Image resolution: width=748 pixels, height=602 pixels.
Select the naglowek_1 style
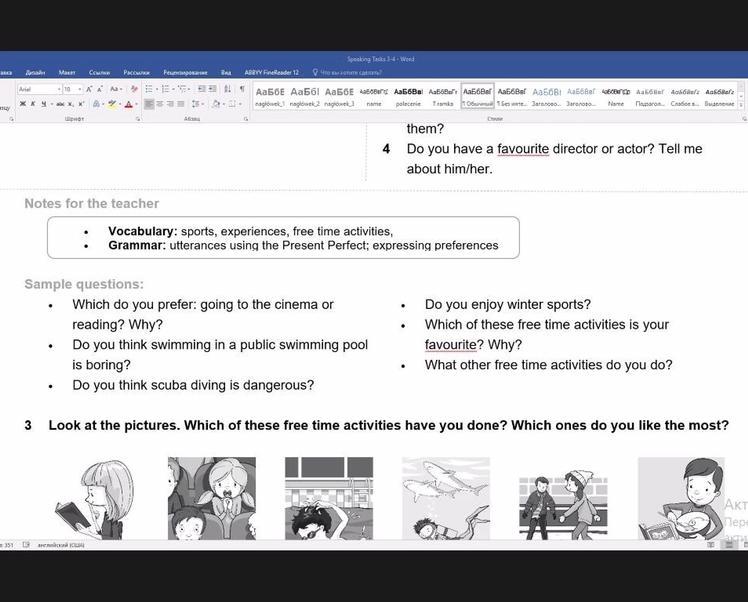click(270, 97)
